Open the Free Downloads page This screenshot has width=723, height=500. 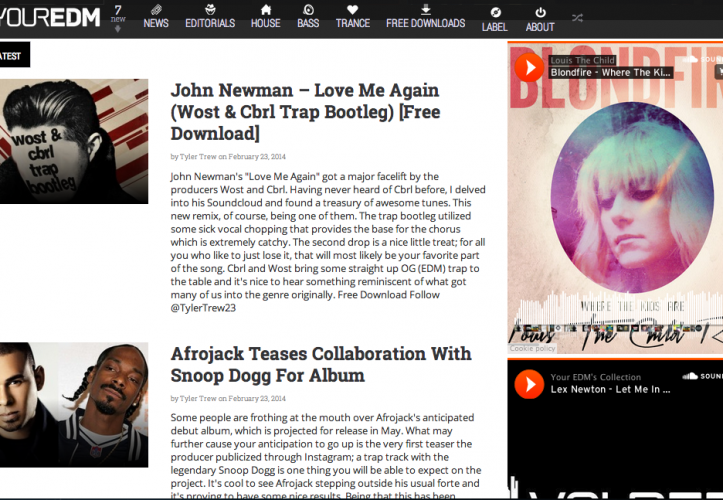[425, 17]
